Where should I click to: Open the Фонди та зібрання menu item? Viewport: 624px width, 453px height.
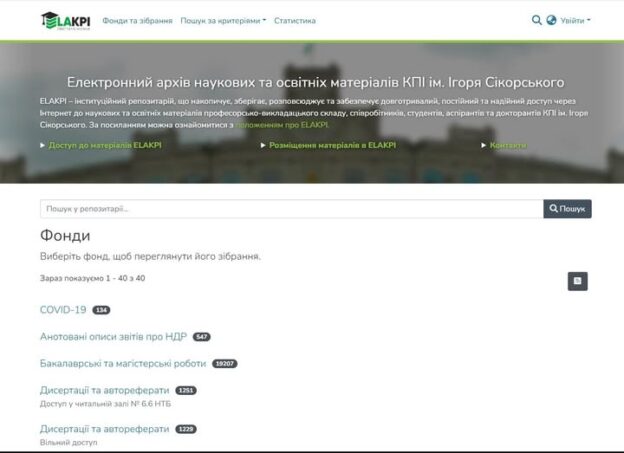click(x=137, y=20)
